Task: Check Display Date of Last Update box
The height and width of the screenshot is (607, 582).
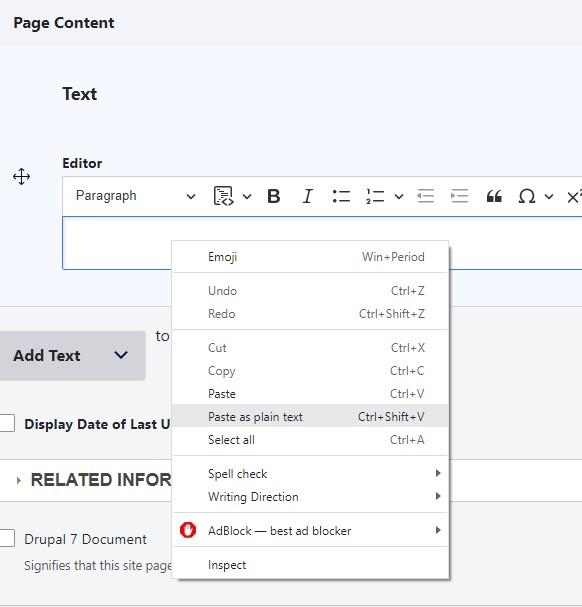Action: 7,423
